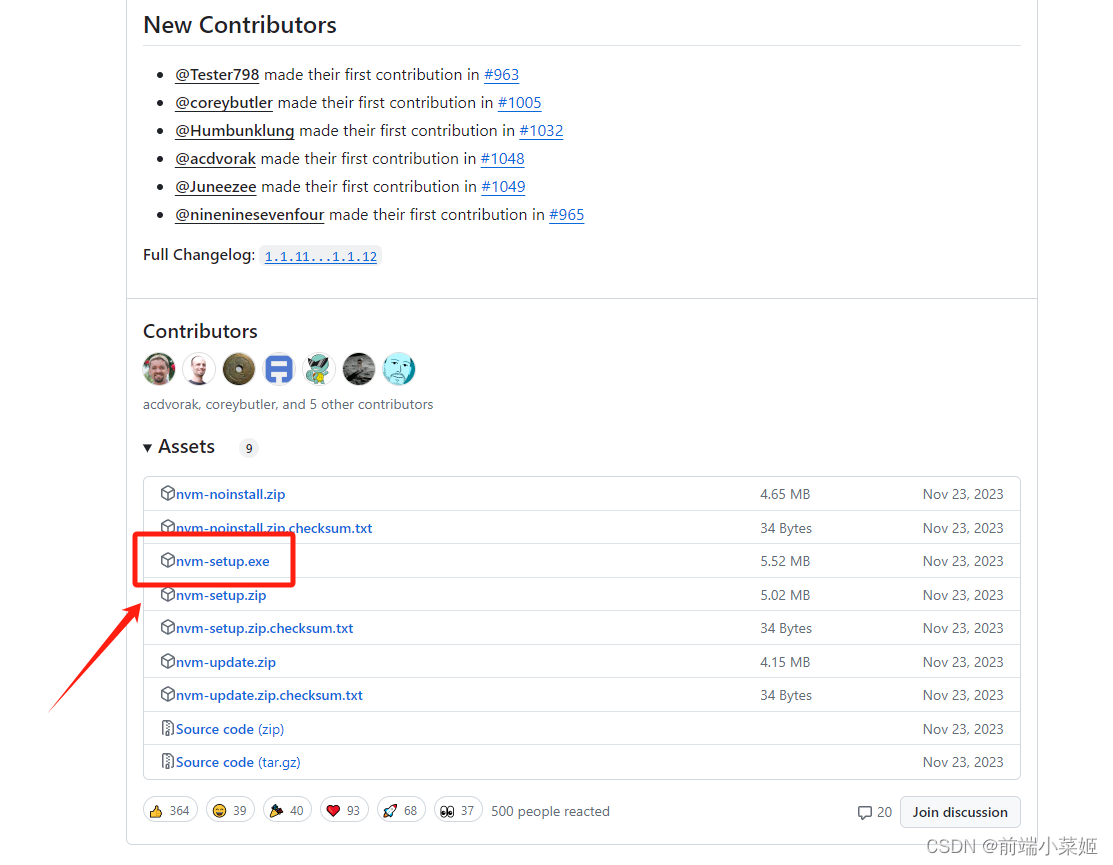Collapse the Assets section triangle
This screenshot has height=865, width=1113.
point(148,448)
